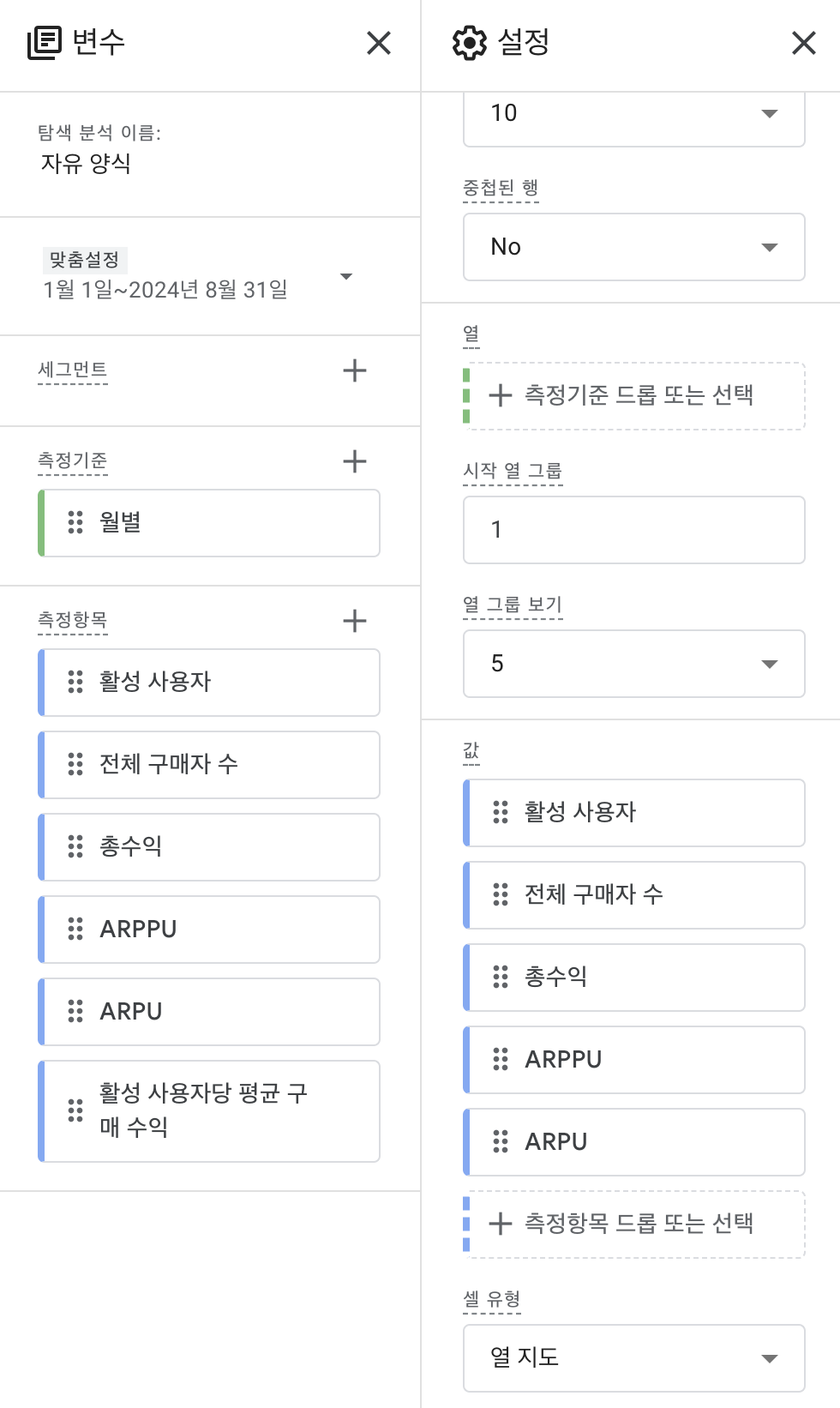The width and height of the screenshot is (840, 1408).
Task: Add a new segment with plus icon
Action: click(x=355, y=370)
